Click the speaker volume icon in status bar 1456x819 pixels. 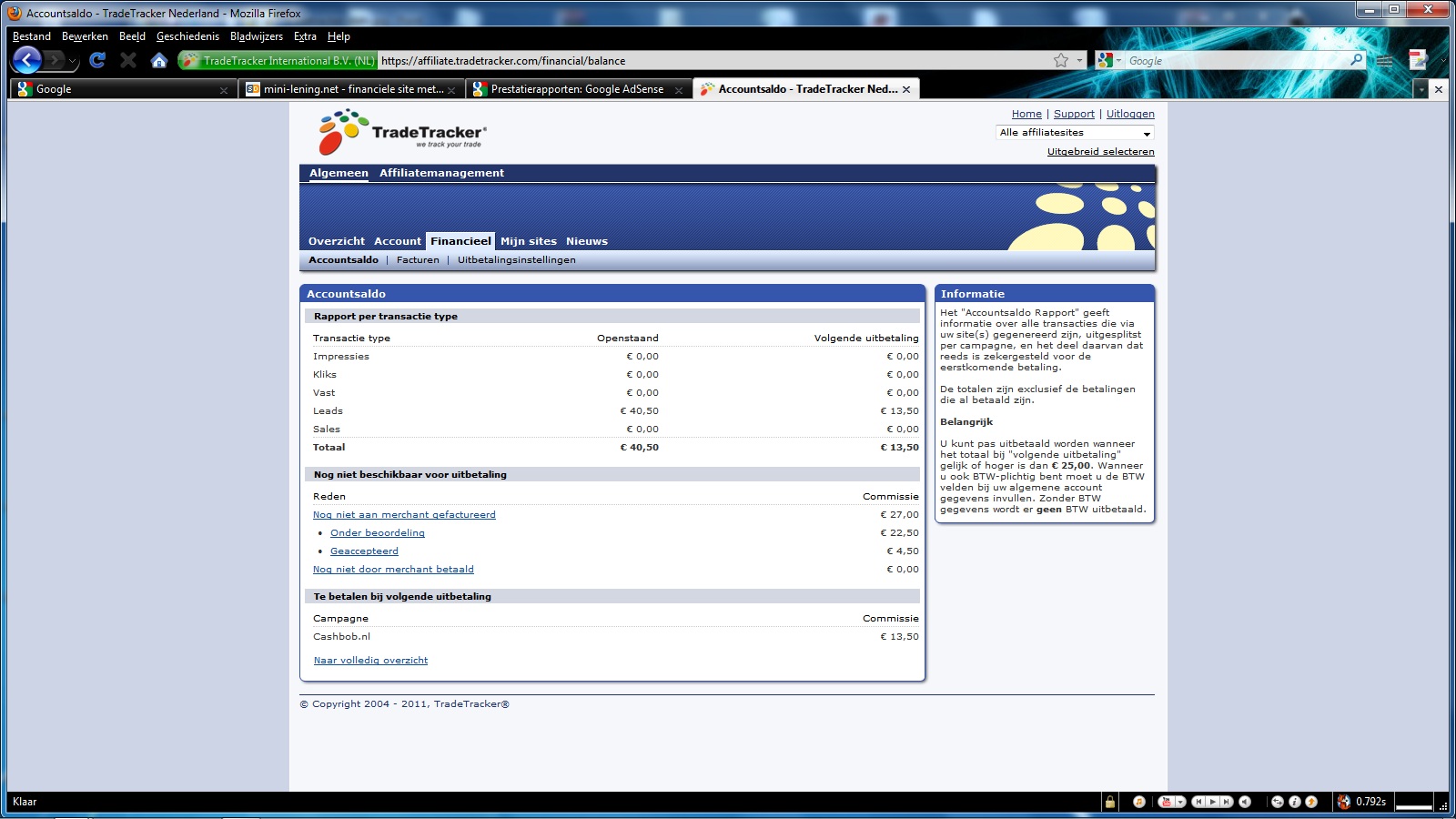[x=1245, y=802]
